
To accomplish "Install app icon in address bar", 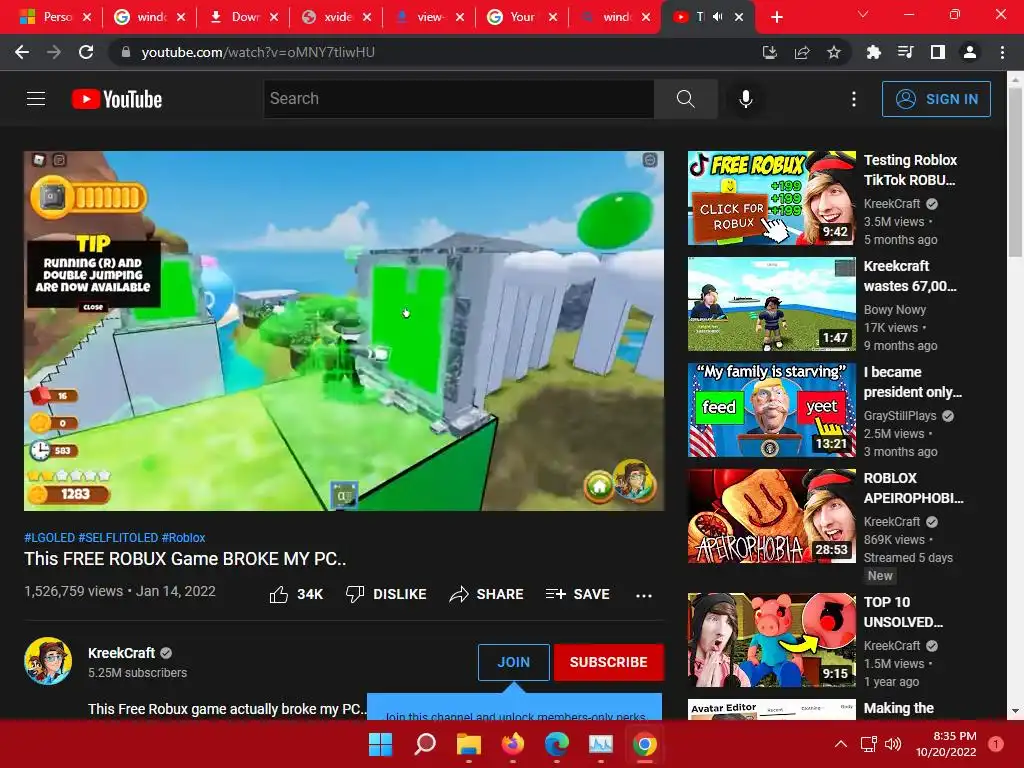I will coord(770,52).
